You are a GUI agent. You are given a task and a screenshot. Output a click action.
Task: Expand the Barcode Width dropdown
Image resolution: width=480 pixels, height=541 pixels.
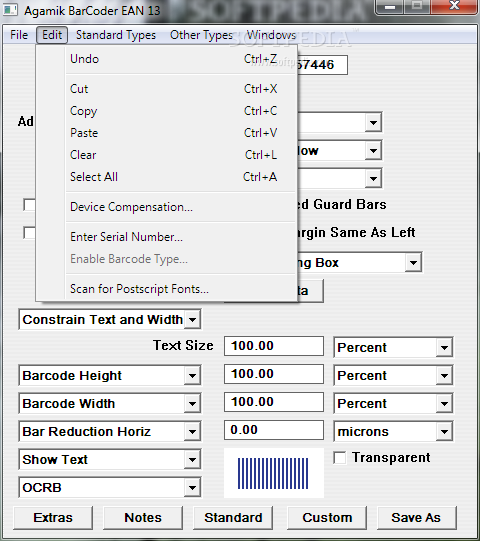(193, 403)
